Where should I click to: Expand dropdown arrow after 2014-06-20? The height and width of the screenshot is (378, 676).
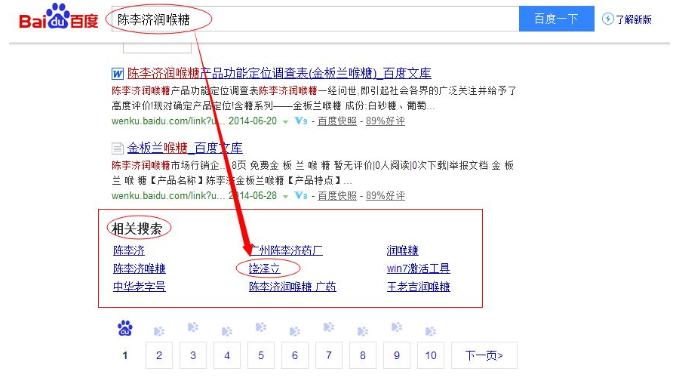click(x=285, y=122)
